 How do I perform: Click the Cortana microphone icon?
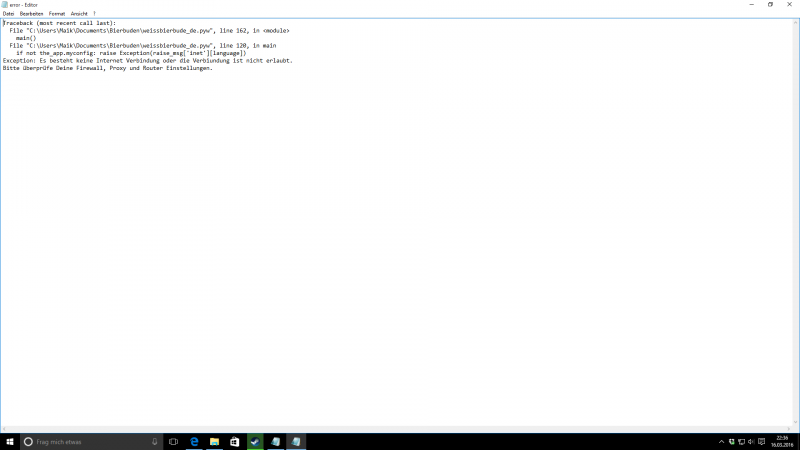[155, 441]
